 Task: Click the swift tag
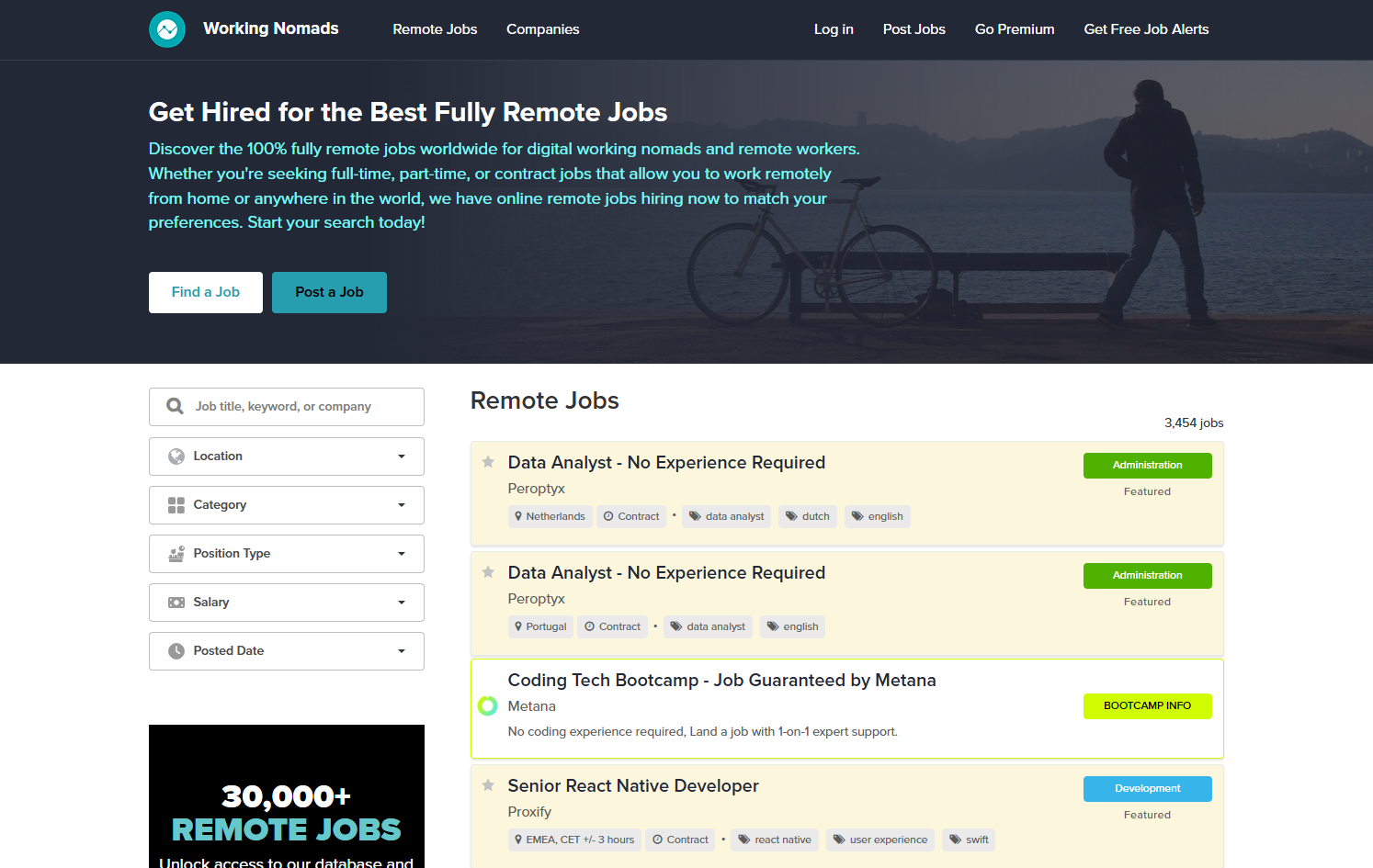point(969,840)
